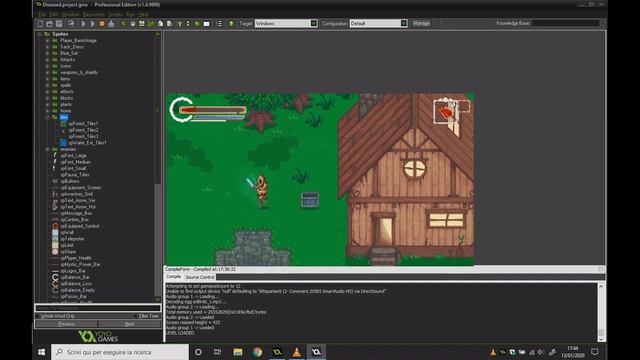Click the Create font T icon
The width and height of the screenshot is (640, 360).
point(179,24)
